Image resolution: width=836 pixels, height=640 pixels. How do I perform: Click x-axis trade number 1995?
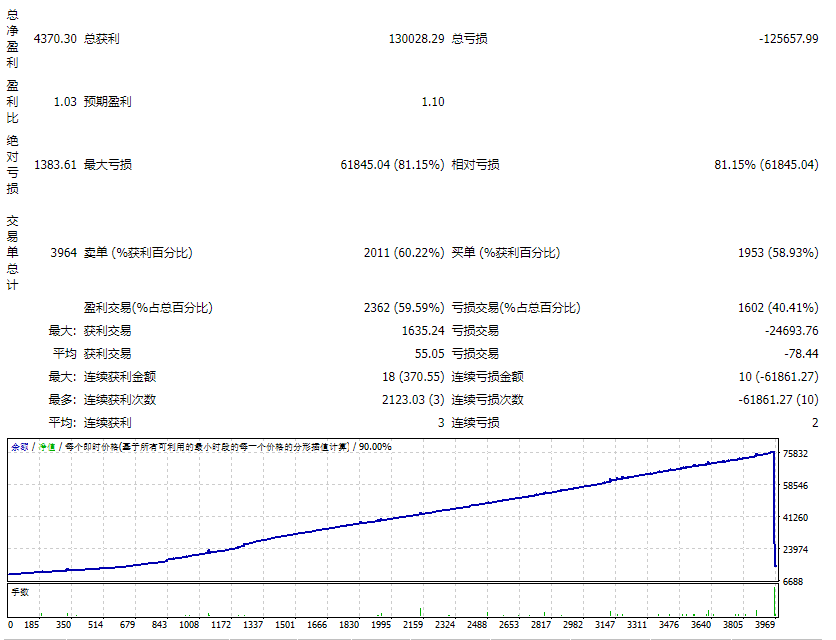[381, 625]
